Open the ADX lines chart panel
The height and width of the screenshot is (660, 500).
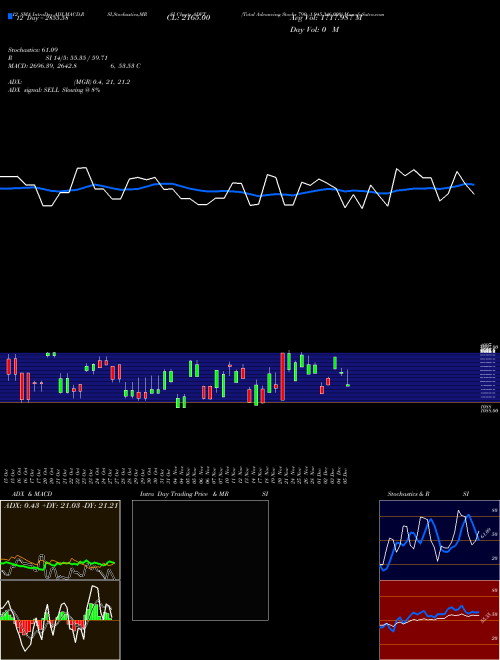(60, 540)
